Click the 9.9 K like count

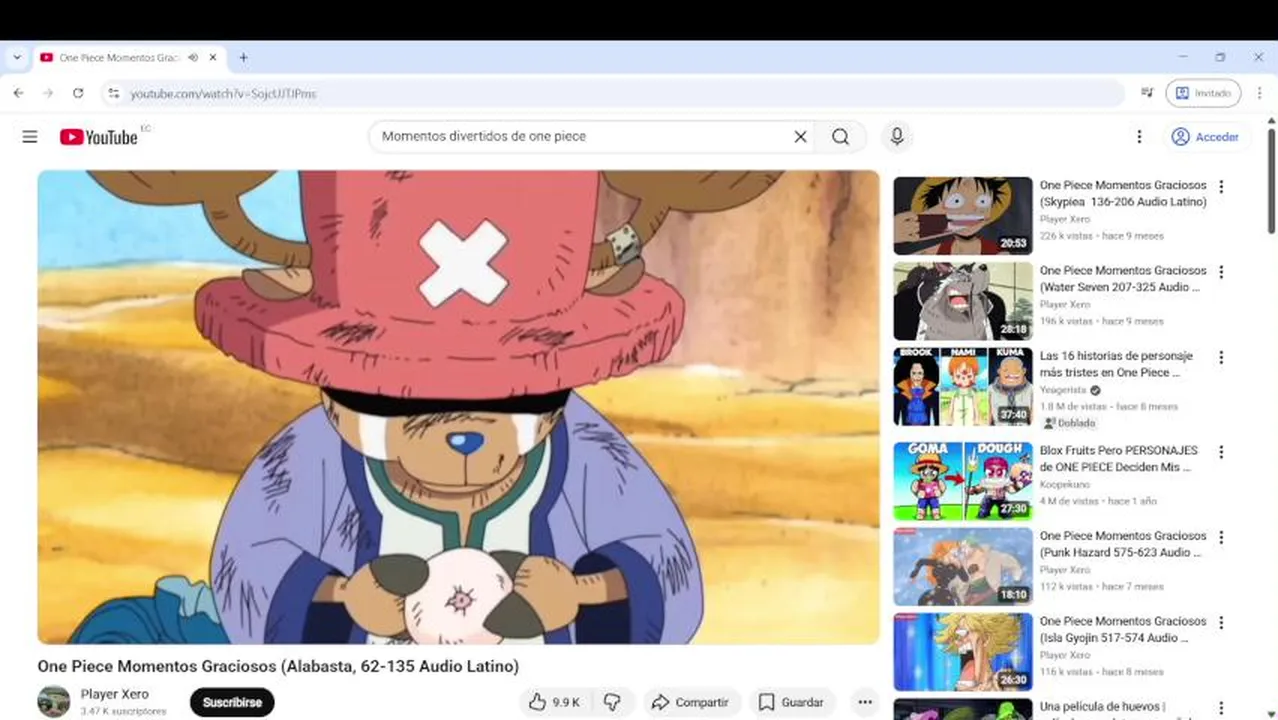566,702
